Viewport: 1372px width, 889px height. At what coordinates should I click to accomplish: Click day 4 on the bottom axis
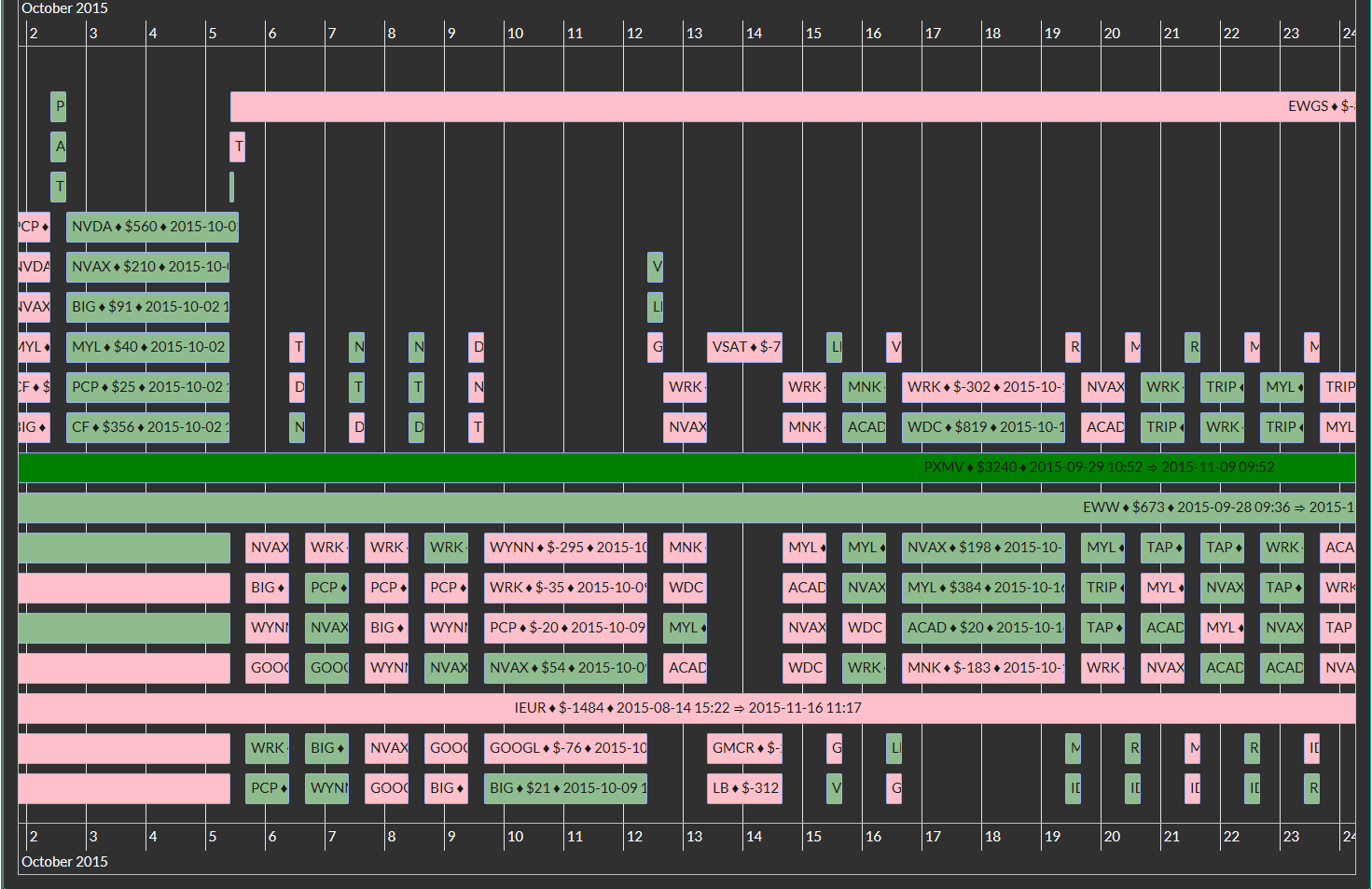click(153, 837)
